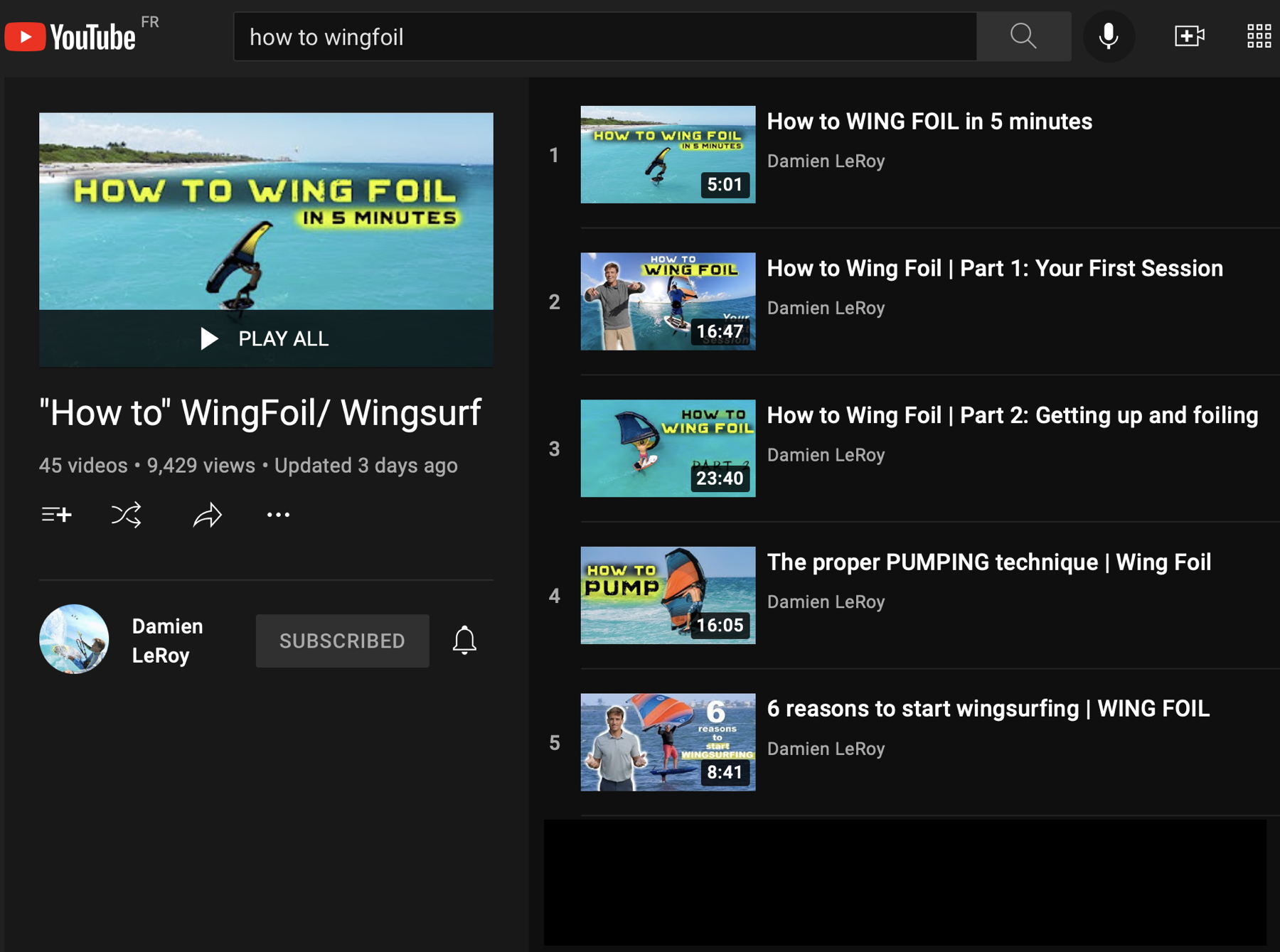The image size is (1280, 952).
Task: Click inside the search field 'how to wingfoil'
Action: (x=604, y=36)
